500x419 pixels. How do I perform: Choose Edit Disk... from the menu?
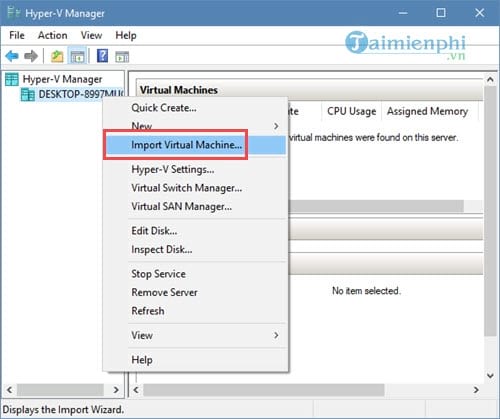pyautogui.click(x=195, y=231)
